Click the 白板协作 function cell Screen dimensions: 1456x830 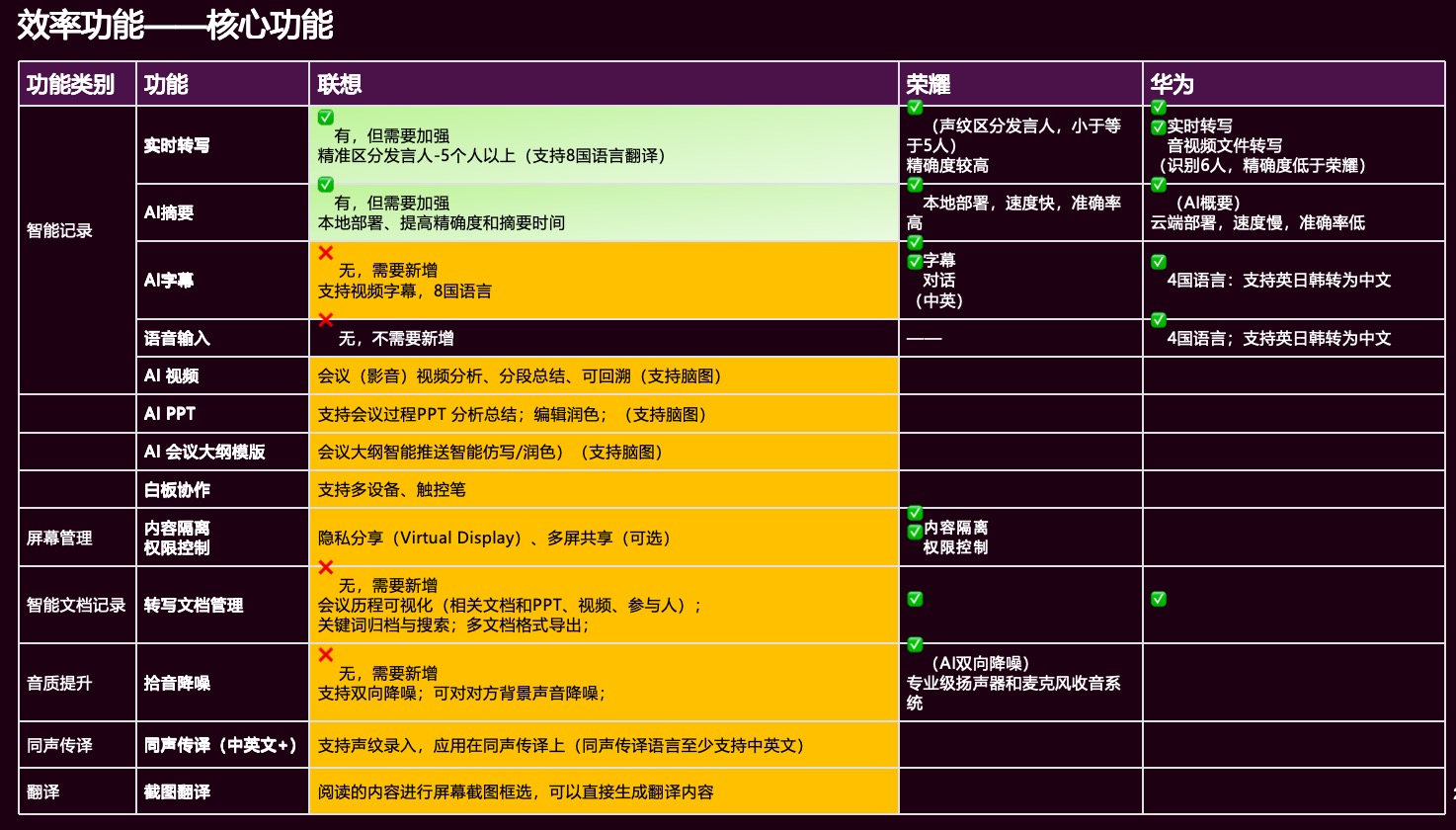tap(222, 489)
